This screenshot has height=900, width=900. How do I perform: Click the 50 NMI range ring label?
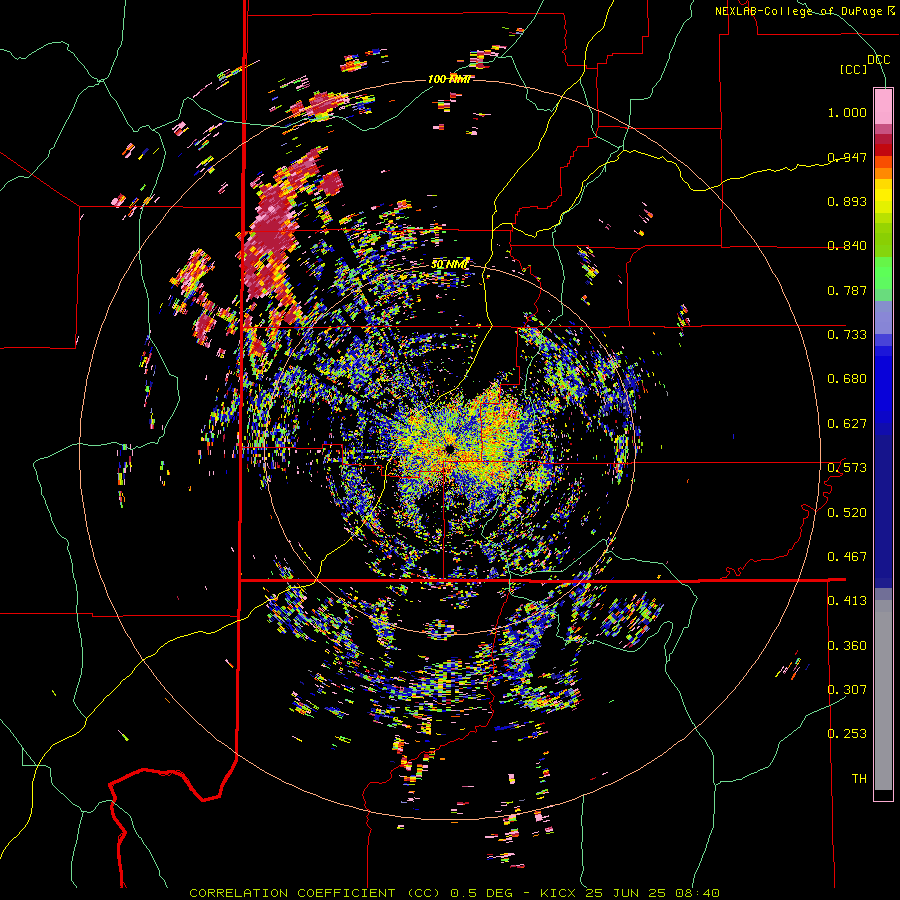pyautogui.click(x=449, y=264)
